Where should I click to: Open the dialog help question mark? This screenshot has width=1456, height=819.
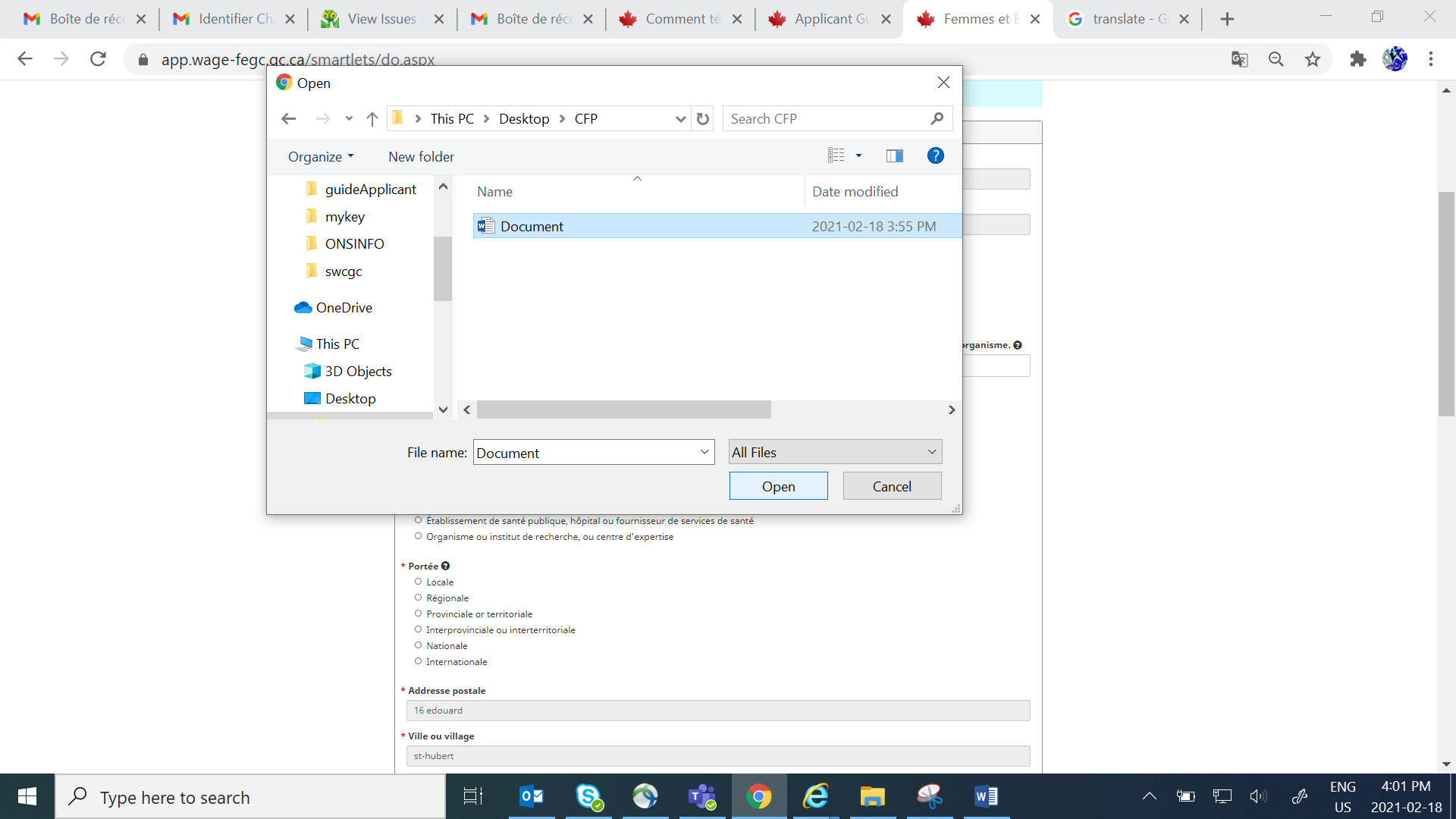(x=935, y=156)
